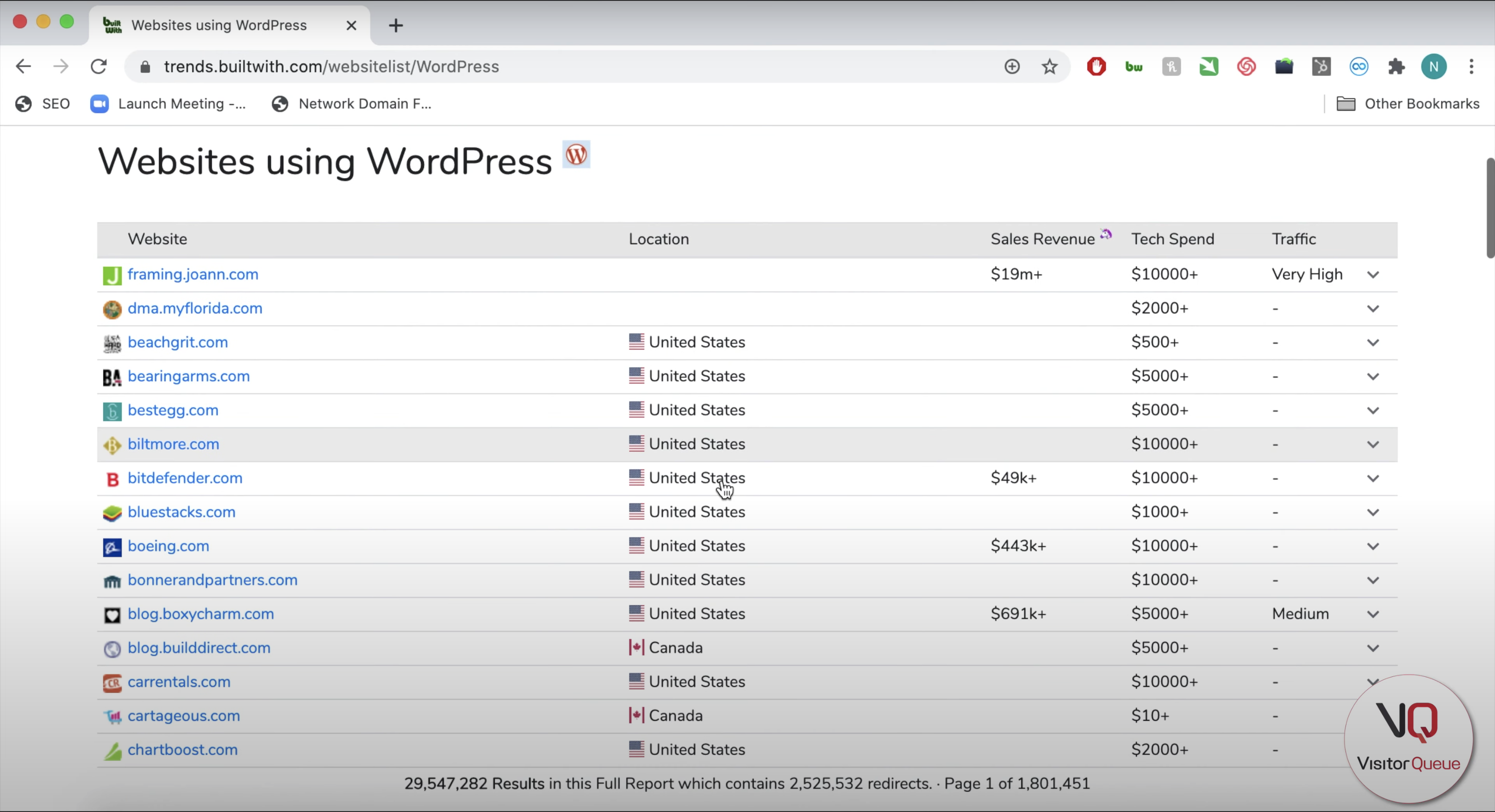
Task: Open the Visitor Queue VQ badge
Action: 1409,739
